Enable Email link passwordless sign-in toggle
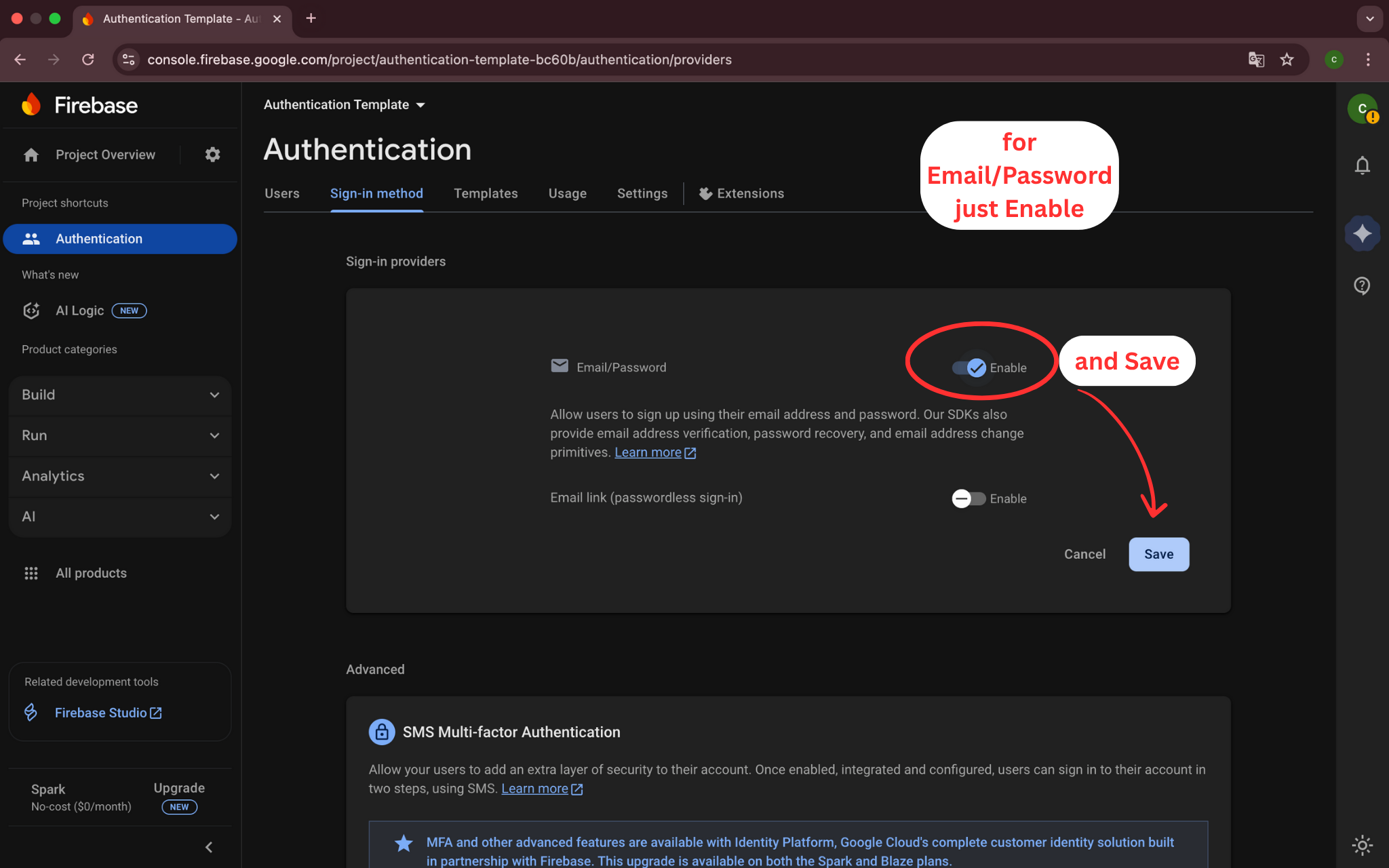The height and width of the screenshot is (868, 1389). tap(969, 498)
